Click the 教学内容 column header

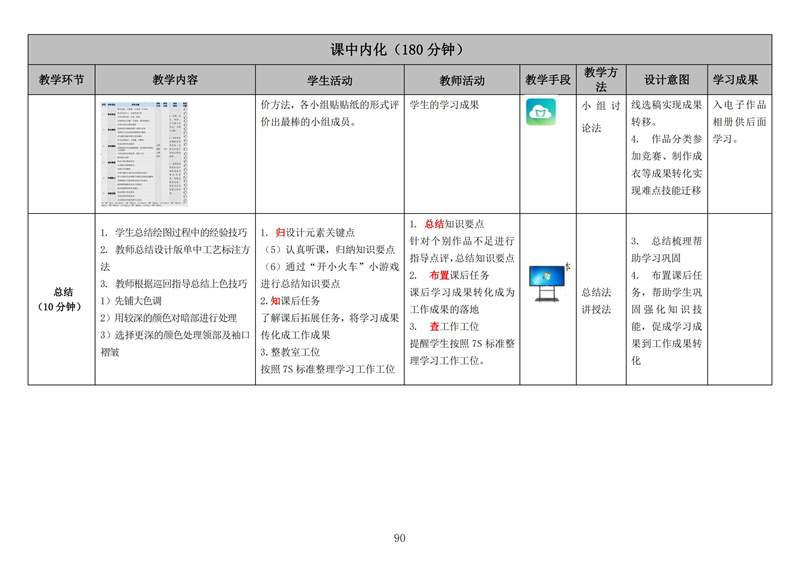click(x=175, y=80)
